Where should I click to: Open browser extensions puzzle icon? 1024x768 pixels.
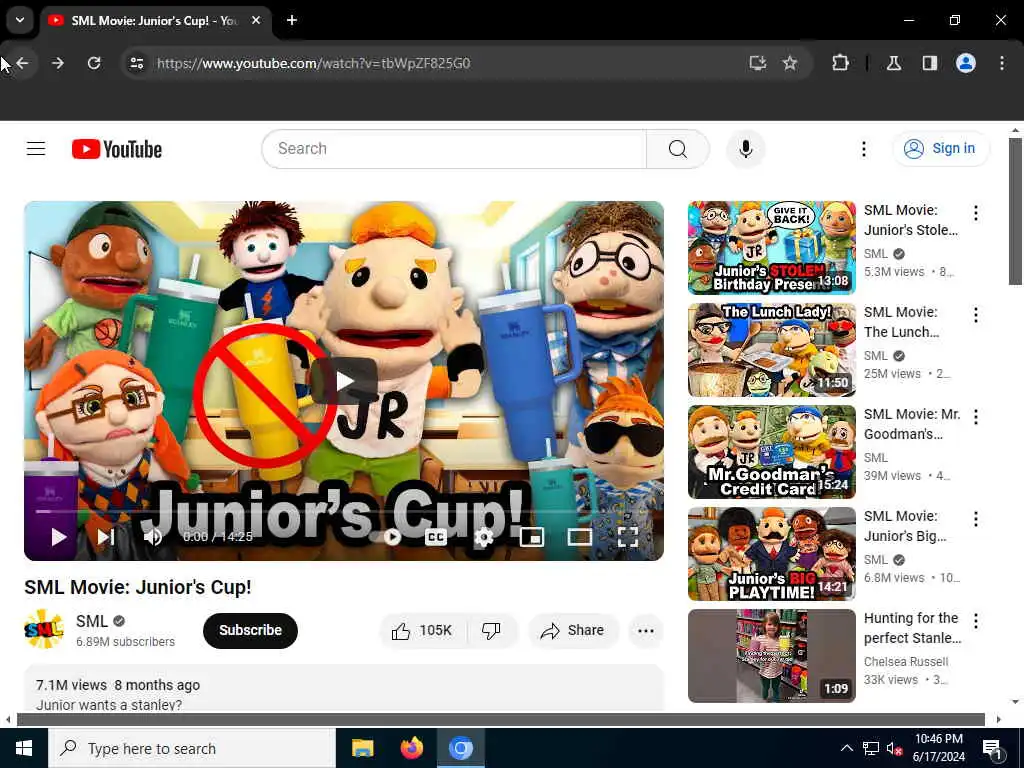[840, 63]
